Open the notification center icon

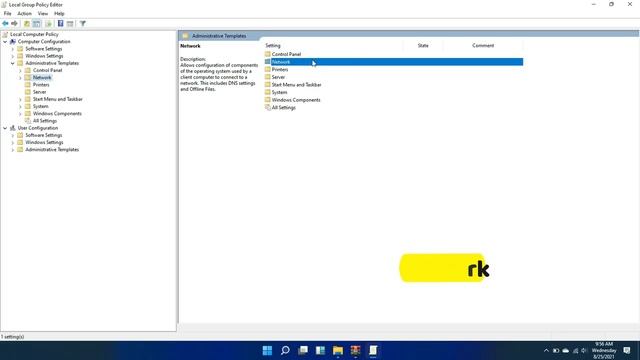tap(627, 350)
